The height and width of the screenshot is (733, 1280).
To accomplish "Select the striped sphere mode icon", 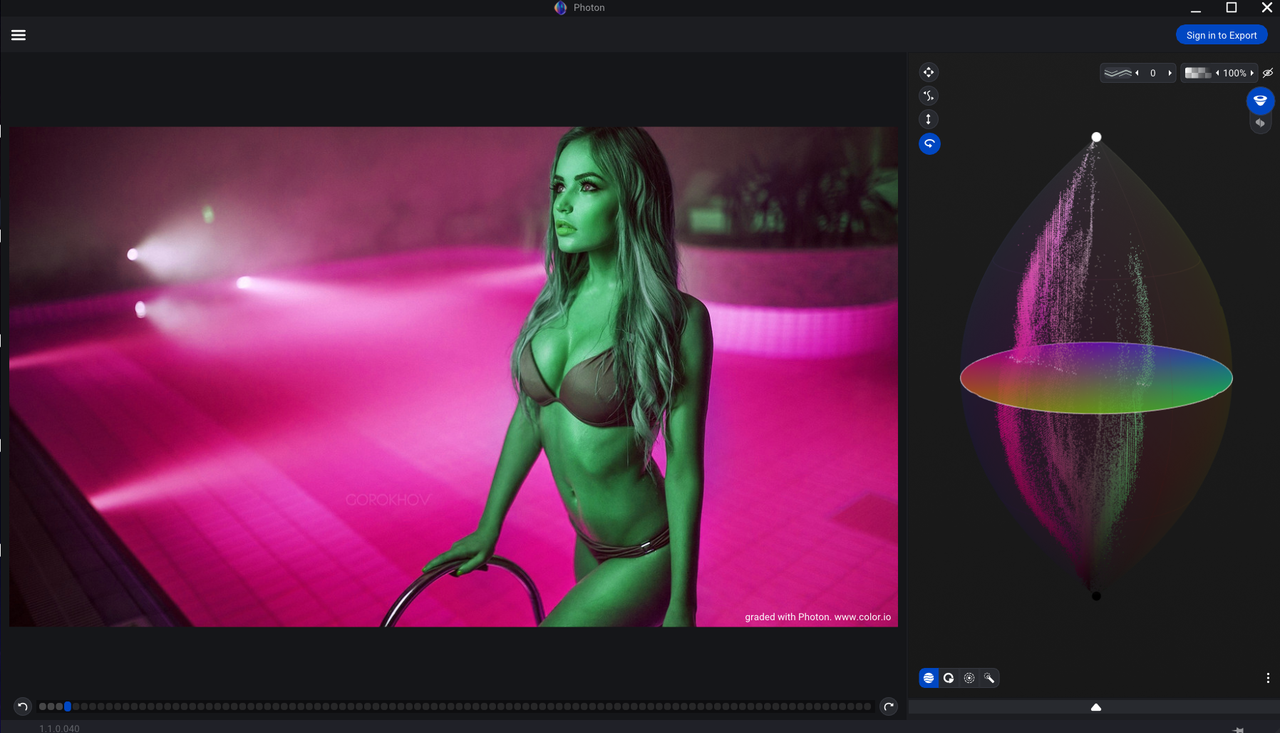I will coord(929,678).
